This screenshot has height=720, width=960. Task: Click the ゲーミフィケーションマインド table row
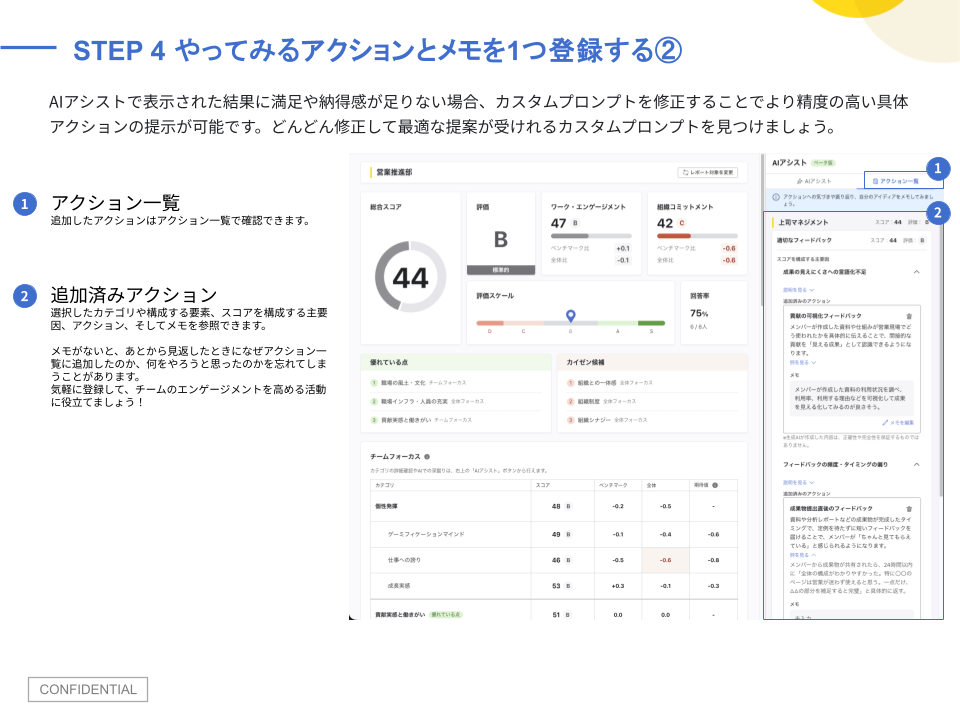(553, 534)
